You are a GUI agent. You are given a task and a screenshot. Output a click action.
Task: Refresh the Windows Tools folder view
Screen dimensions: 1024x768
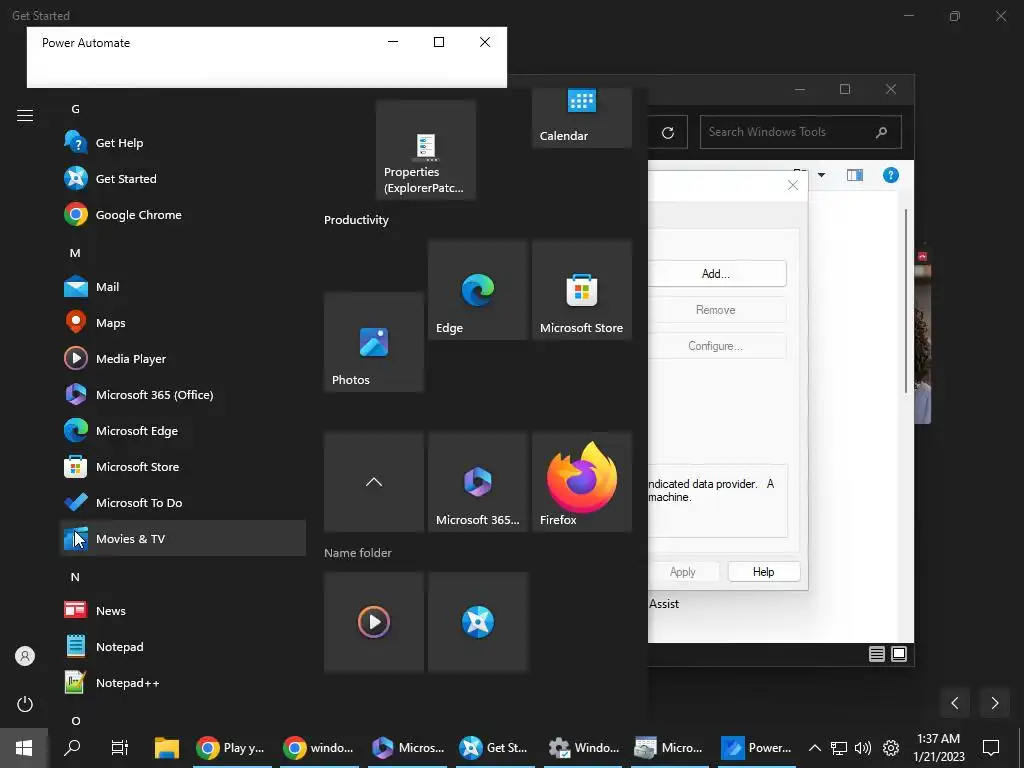pos(667,133)
